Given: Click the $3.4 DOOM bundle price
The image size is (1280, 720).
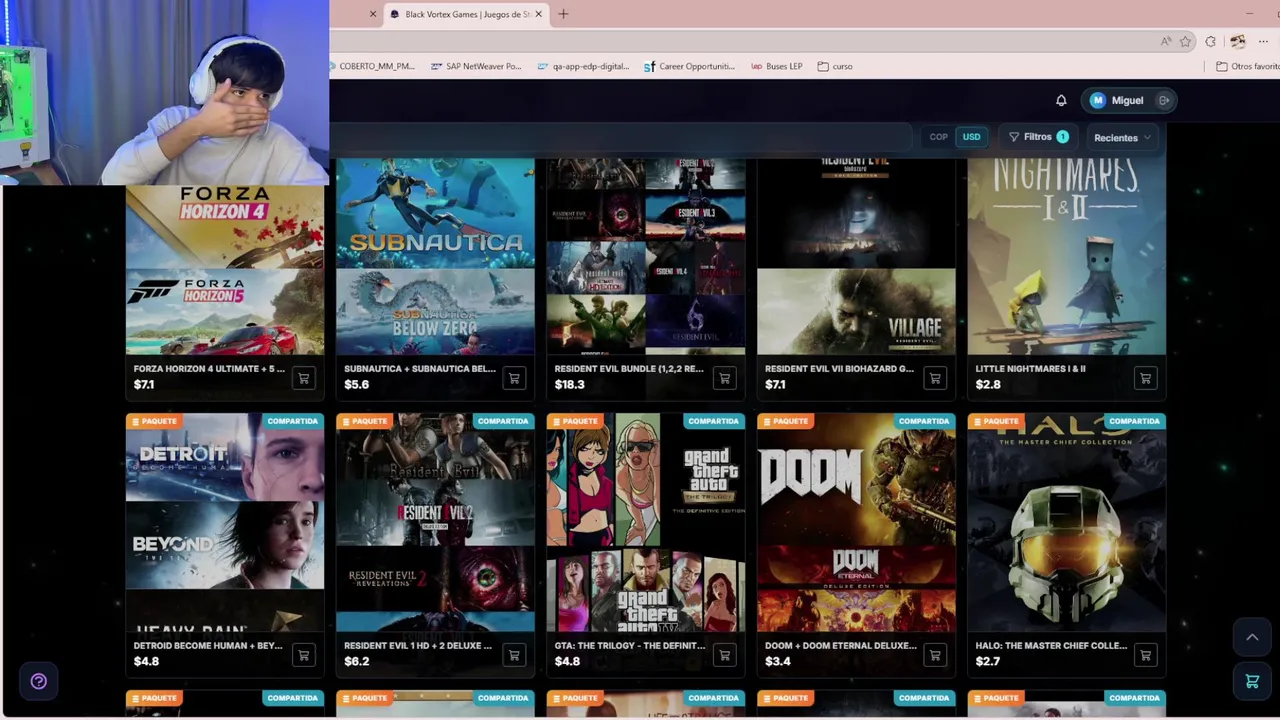Looking at the screenshot, I should pyautogui.click(x=777, y=661).
